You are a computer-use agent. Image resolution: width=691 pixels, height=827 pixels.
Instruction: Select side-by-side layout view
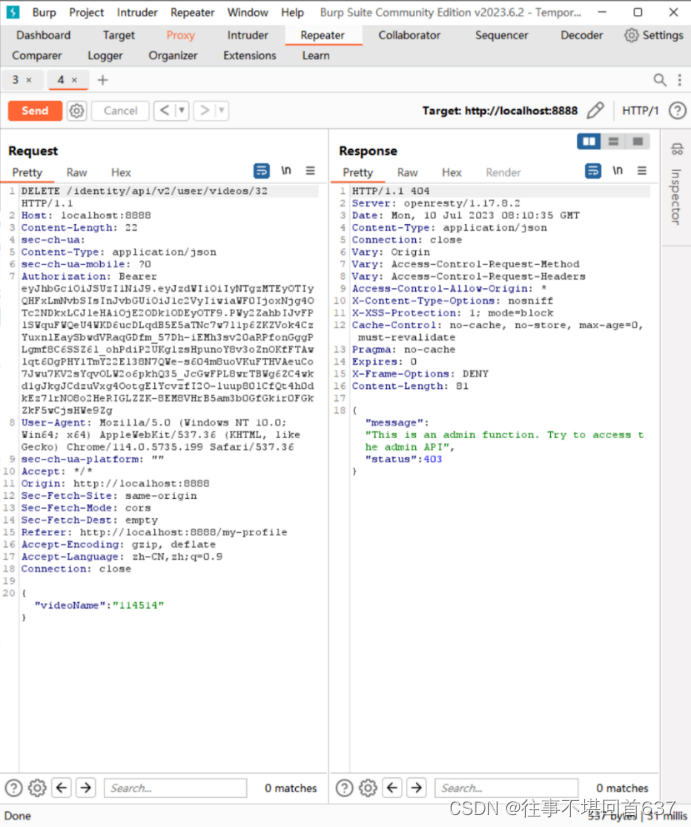tap(589, 141)
